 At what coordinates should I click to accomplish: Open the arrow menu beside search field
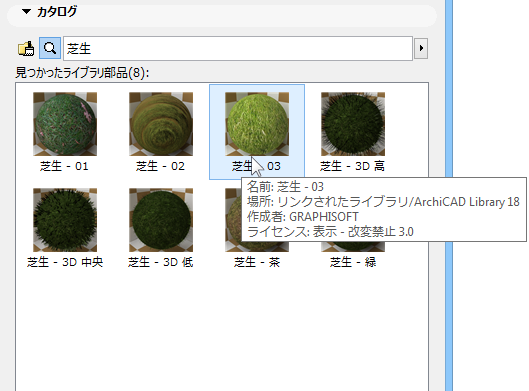(x=421, y=49)
